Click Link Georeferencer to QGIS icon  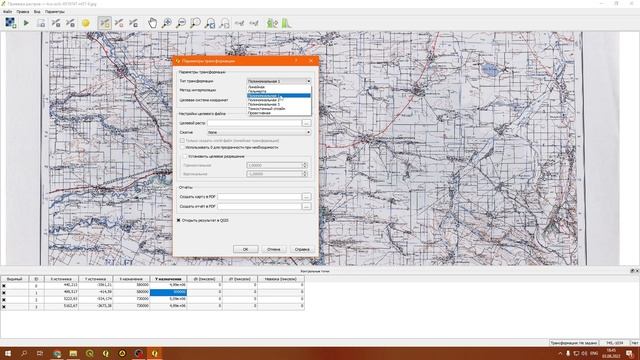point(239,23)
